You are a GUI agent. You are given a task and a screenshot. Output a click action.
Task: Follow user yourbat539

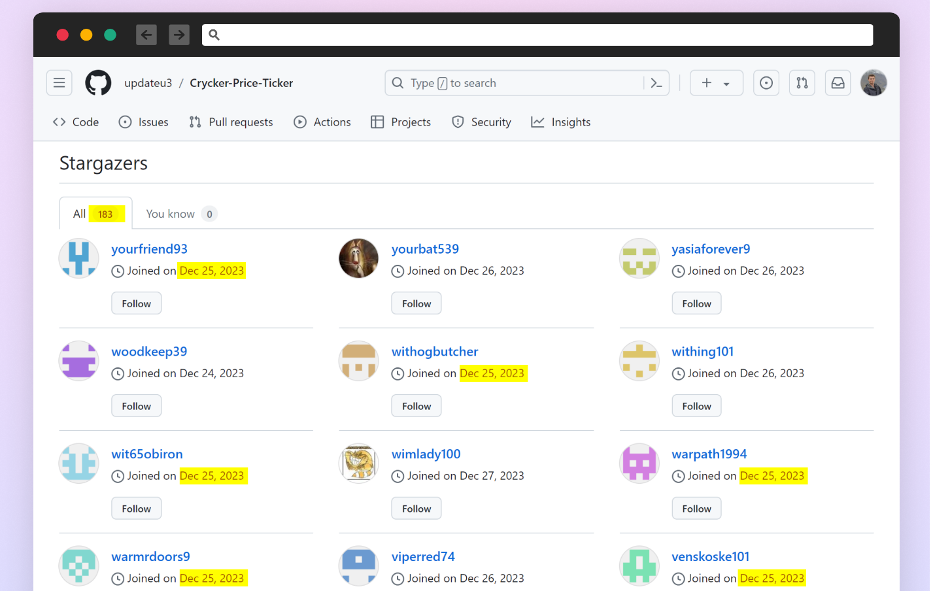[x=416, y=303]
